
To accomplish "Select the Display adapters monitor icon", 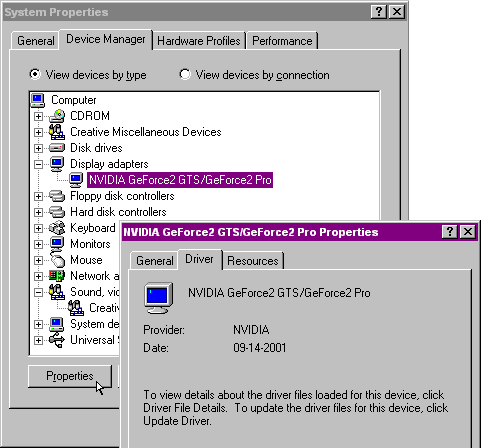I will click(57, 164).
